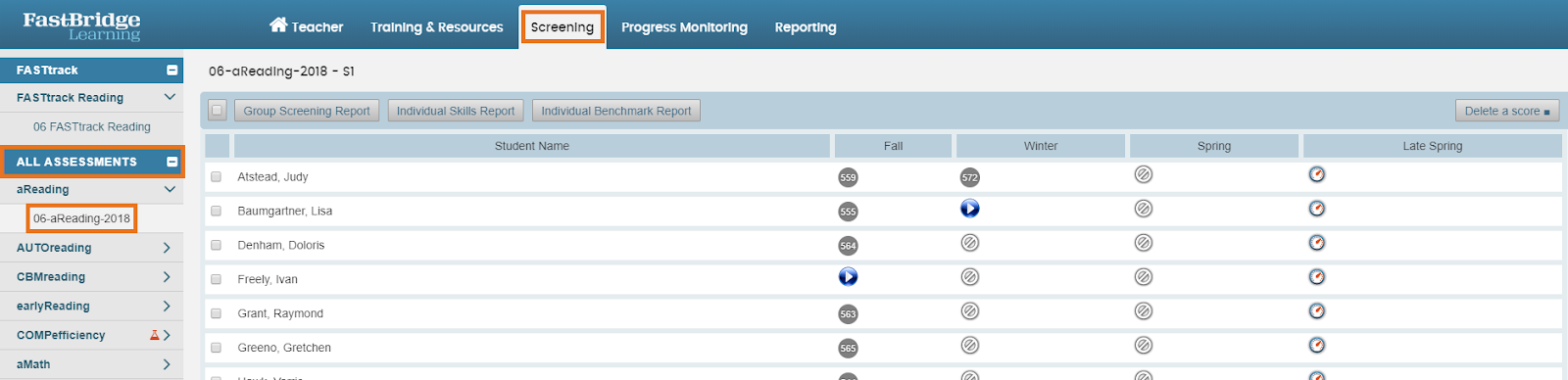Click Atstead, Judy Spring unavailable icon

pyautogui.click(x=1144, y=174)
